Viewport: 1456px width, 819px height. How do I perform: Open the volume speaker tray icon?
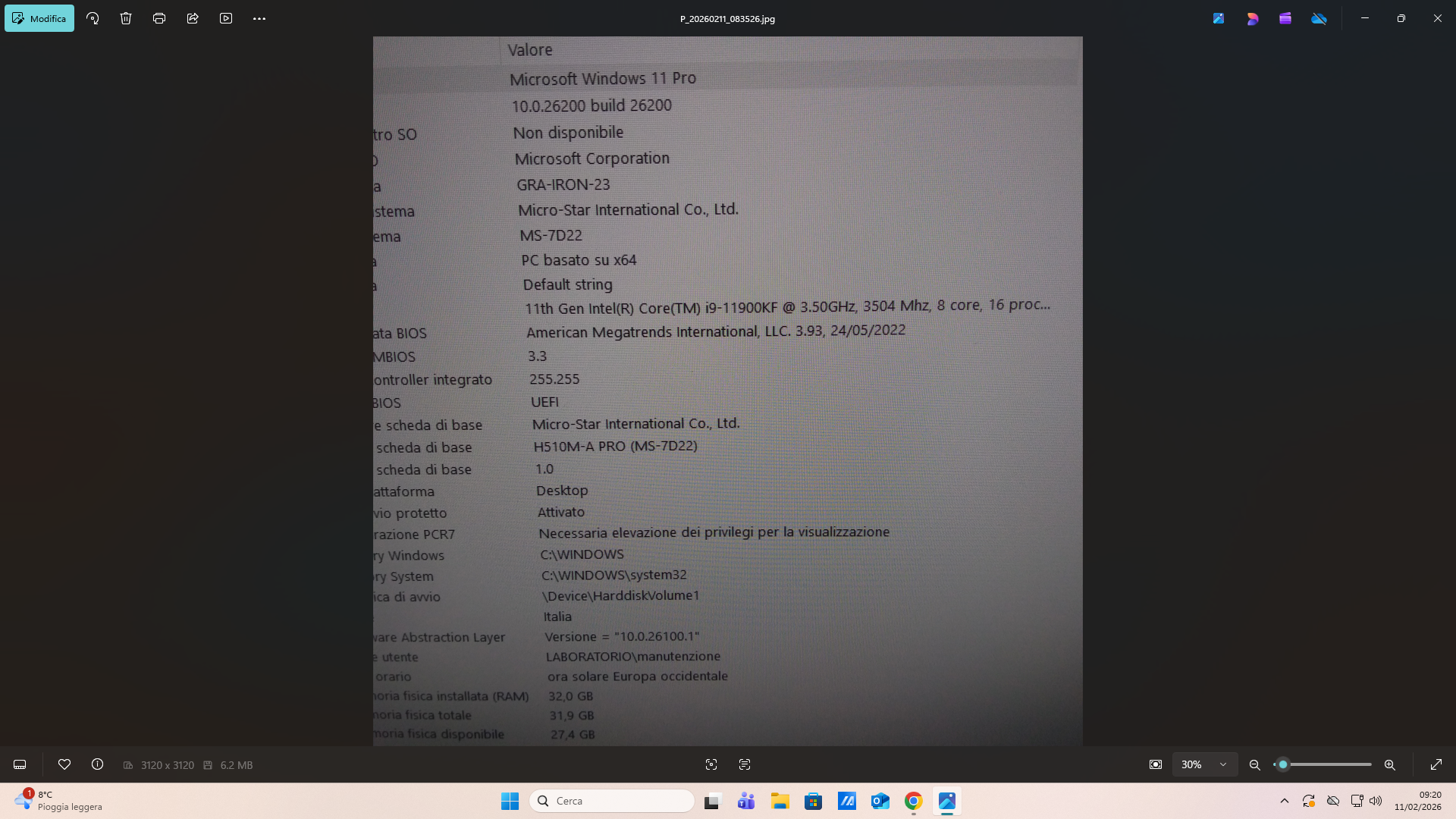pyautogui.click(x=1376, y=801)
